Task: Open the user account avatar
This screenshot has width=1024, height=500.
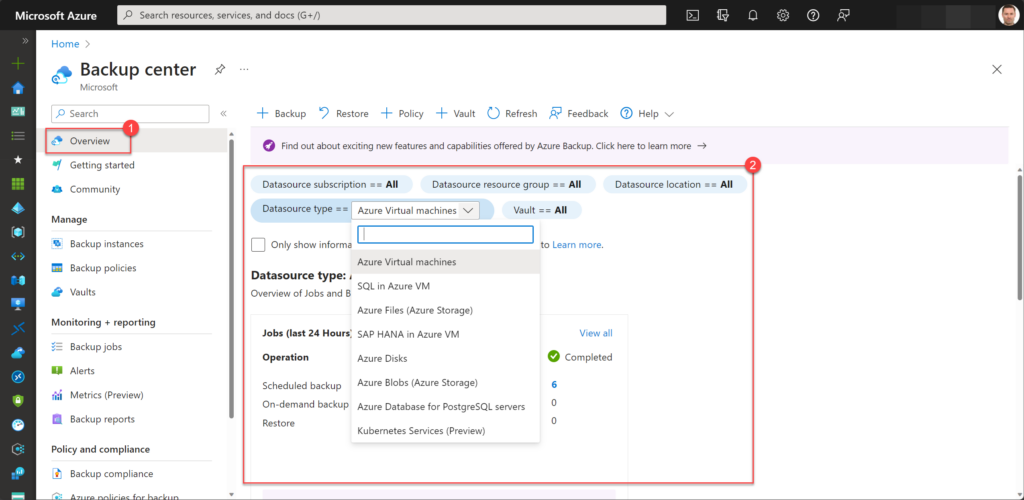Action: [x=1008, y=15]
